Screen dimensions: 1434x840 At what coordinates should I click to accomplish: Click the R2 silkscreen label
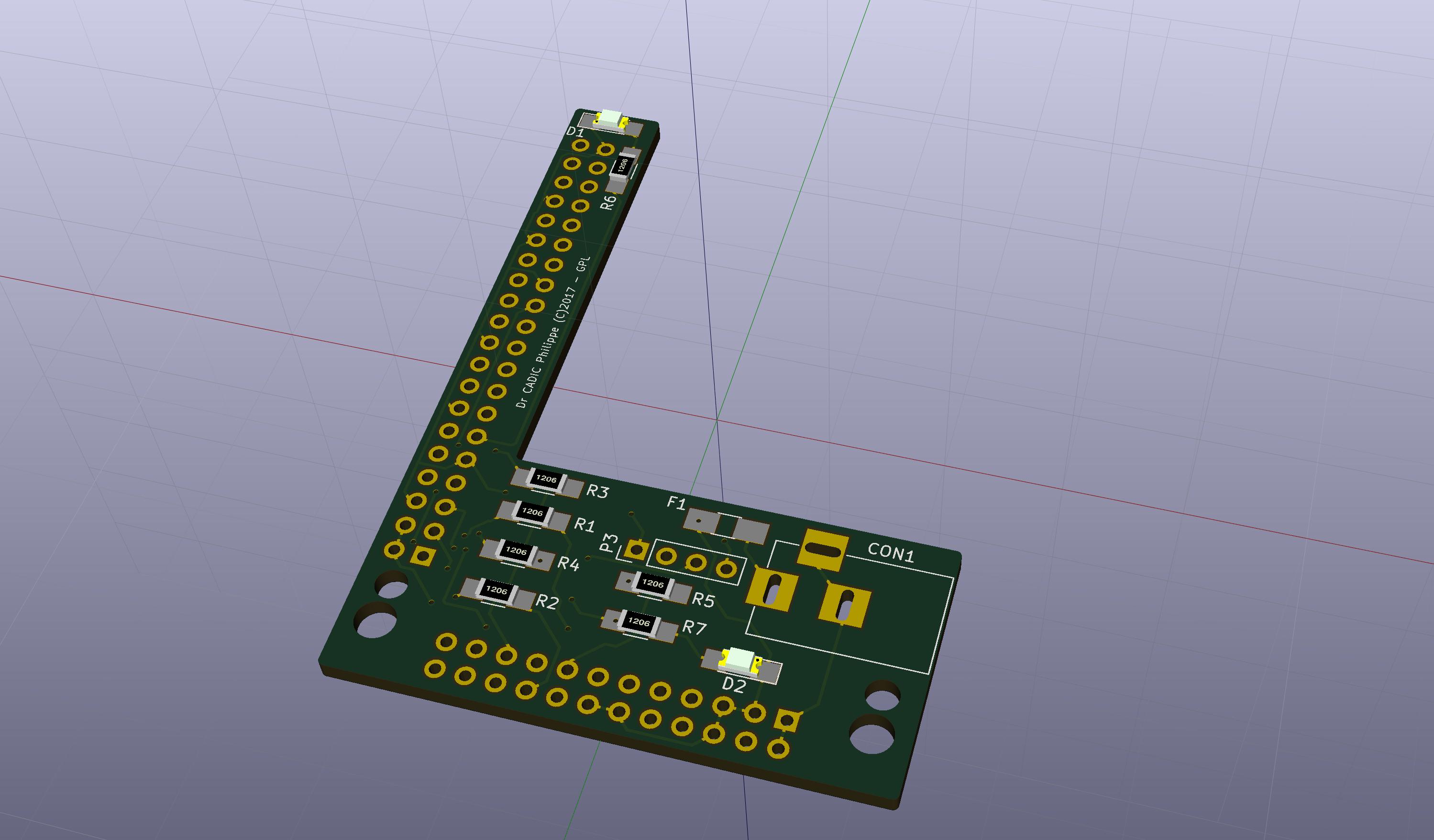point(547,602)
